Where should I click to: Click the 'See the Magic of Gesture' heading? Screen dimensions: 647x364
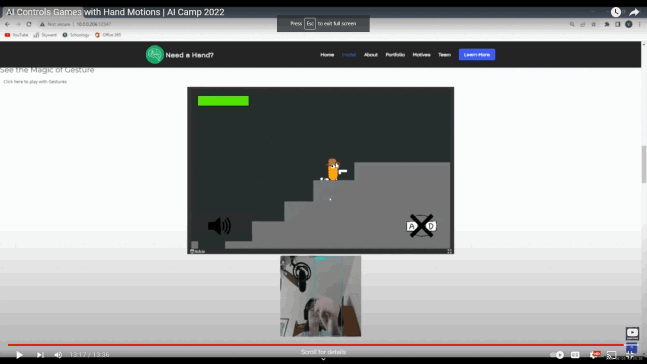coord(47,70)
